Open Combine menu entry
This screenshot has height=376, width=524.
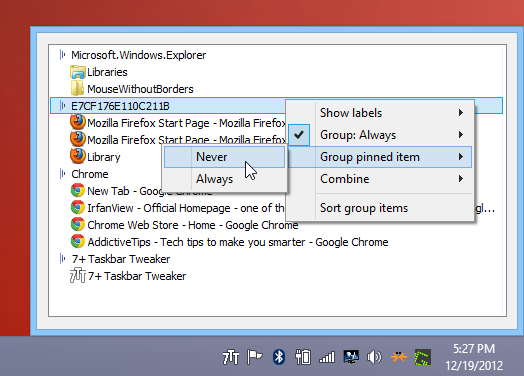click(x=380, y=179)
